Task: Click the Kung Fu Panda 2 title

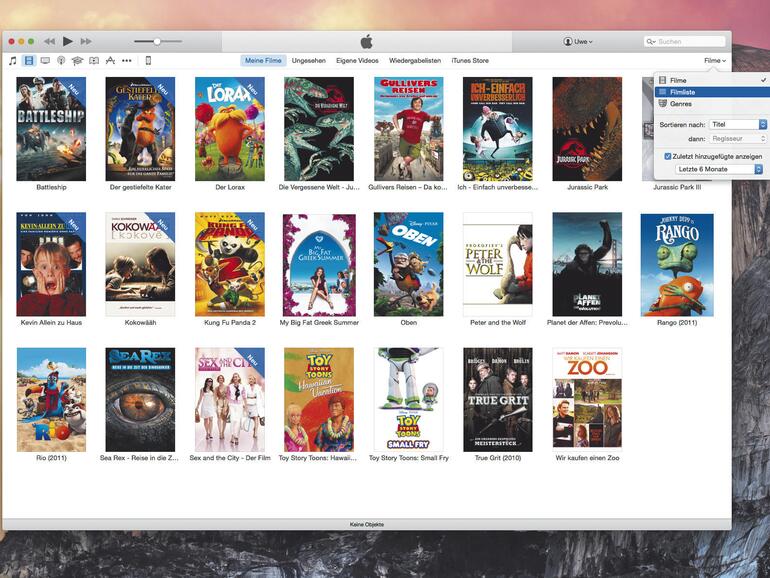Action: pyautogui.click(x=230, y=323)
